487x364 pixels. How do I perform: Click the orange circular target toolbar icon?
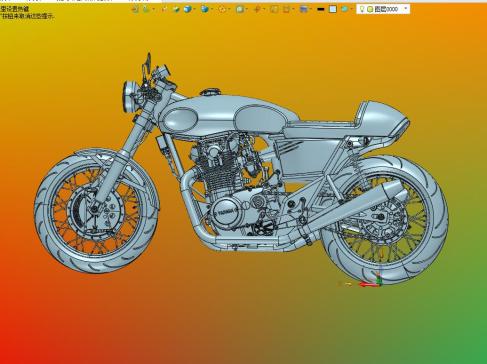(x=222, y=9)
